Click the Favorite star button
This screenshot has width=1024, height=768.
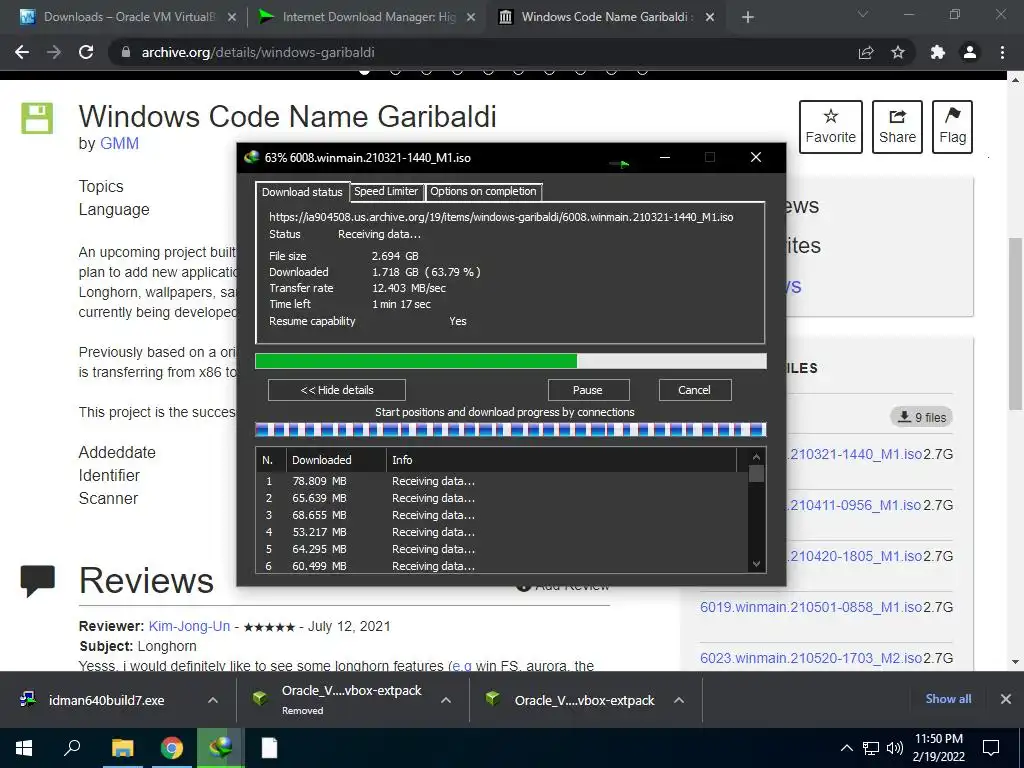[831, 127]
